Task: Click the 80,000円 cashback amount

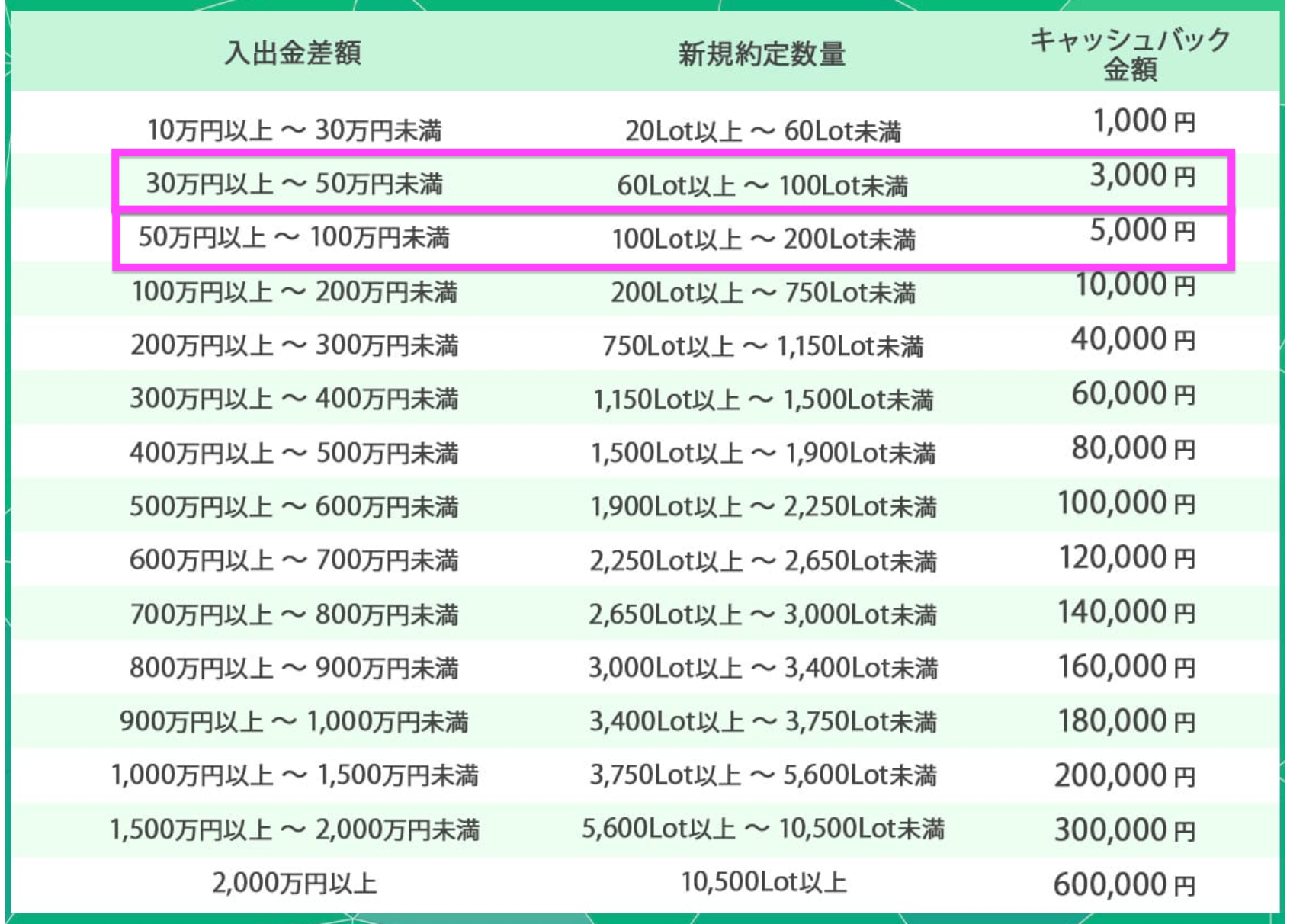Action: tap(1133, 449)
